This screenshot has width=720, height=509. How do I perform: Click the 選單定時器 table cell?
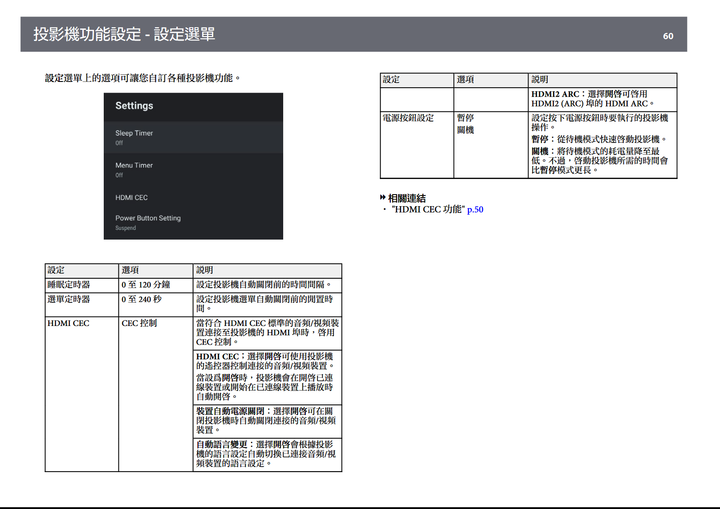[x=82, y=304]
